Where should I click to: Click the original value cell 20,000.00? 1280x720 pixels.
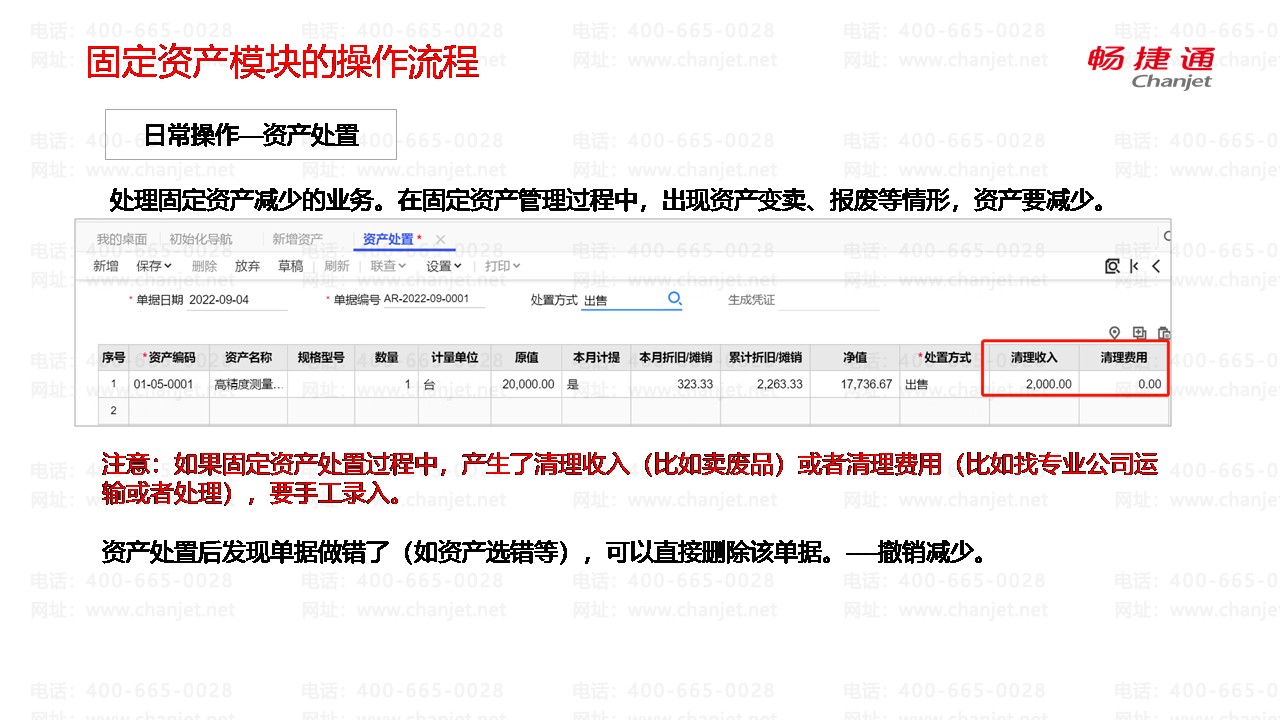(527, 384)
